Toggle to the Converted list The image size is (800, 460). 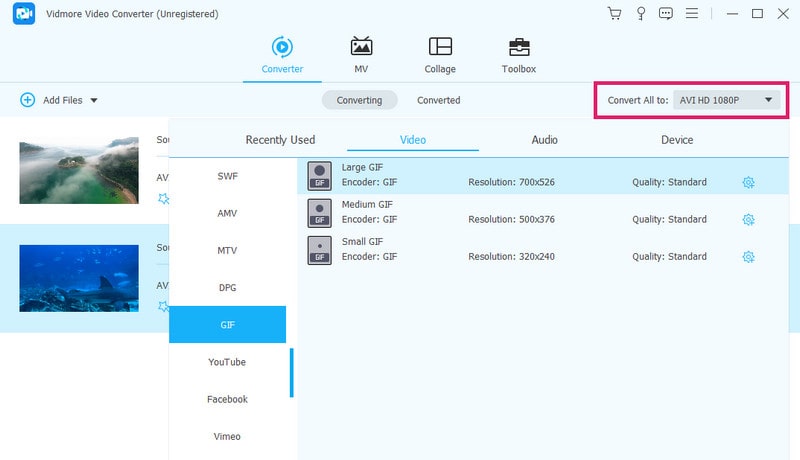pyautogui.click(x=439, y=100)
